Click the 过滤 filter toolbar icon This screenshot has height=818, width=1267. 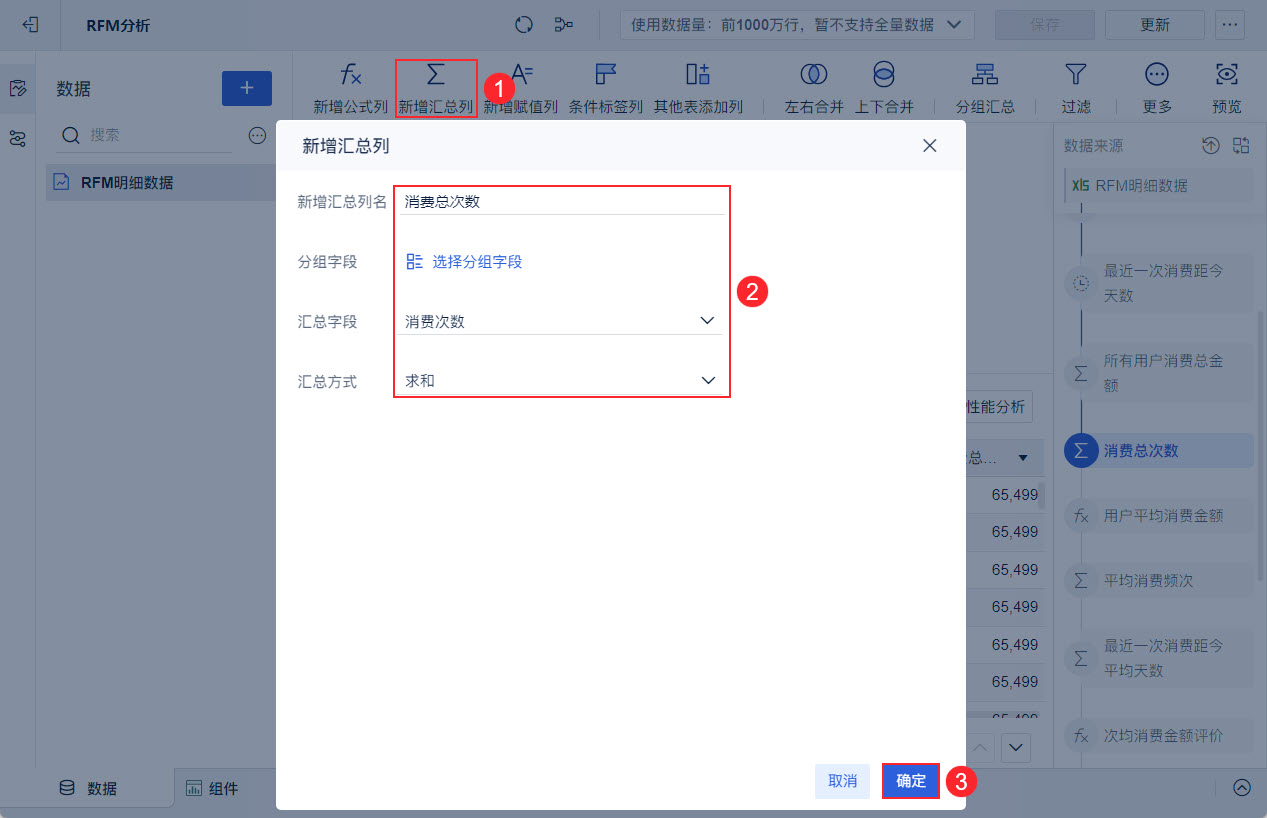pos(1076,88)
